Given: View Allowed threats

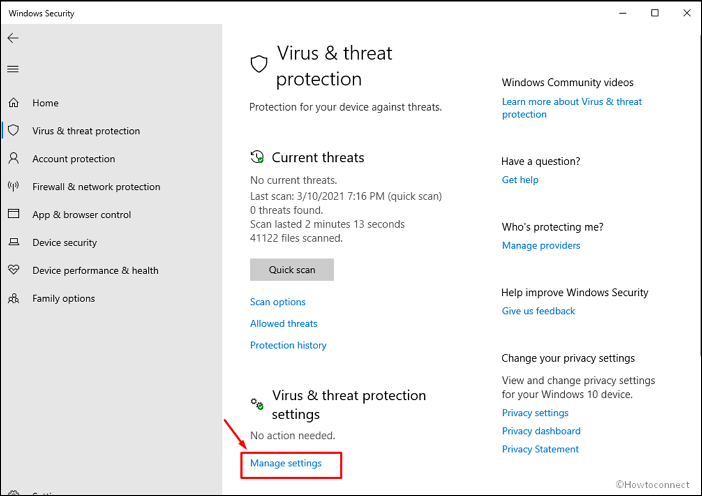Looking at the screenshot, I should click(x=283, y=323).
